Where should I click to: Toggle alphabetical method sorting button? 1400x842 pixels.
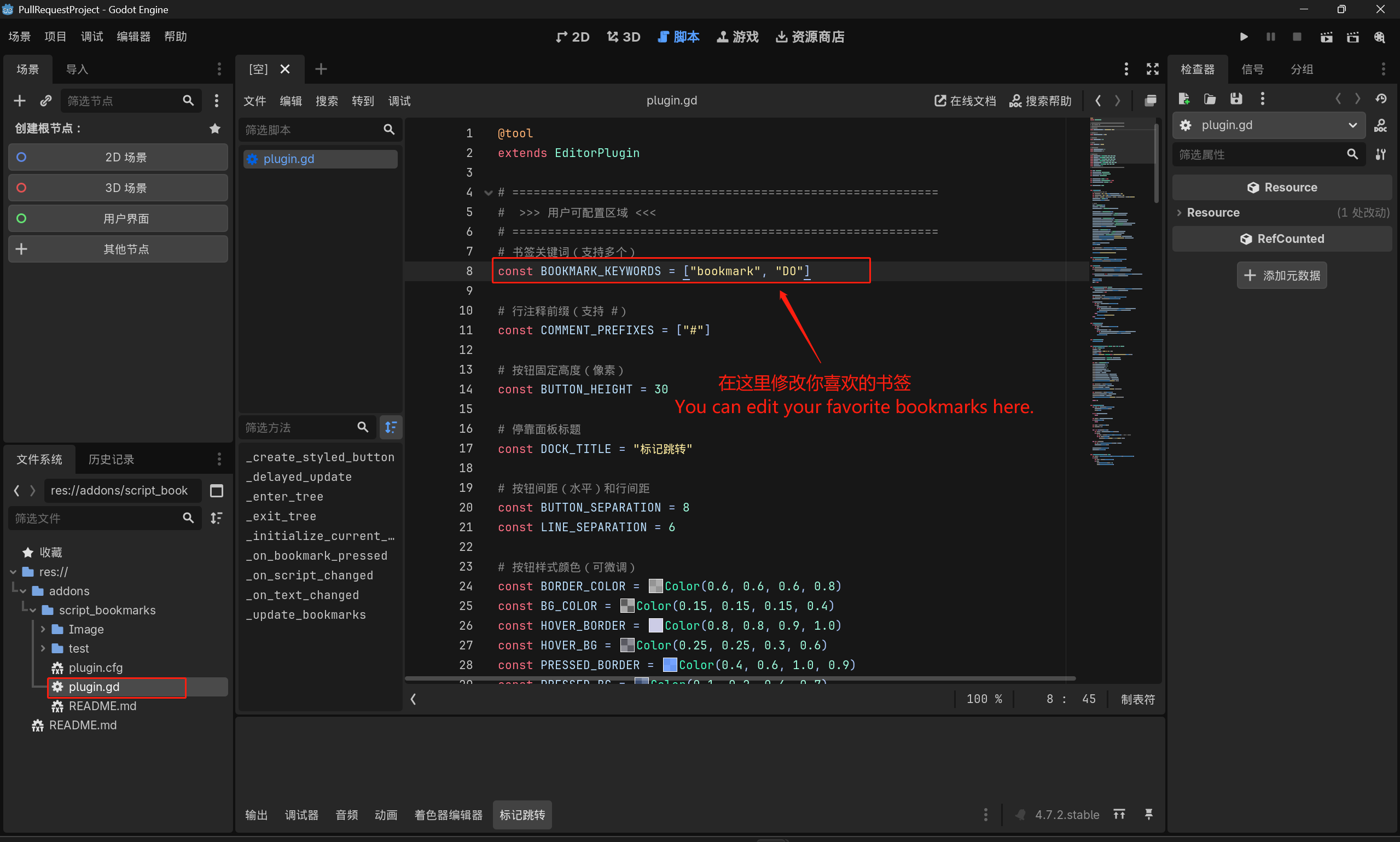(391, 427)
